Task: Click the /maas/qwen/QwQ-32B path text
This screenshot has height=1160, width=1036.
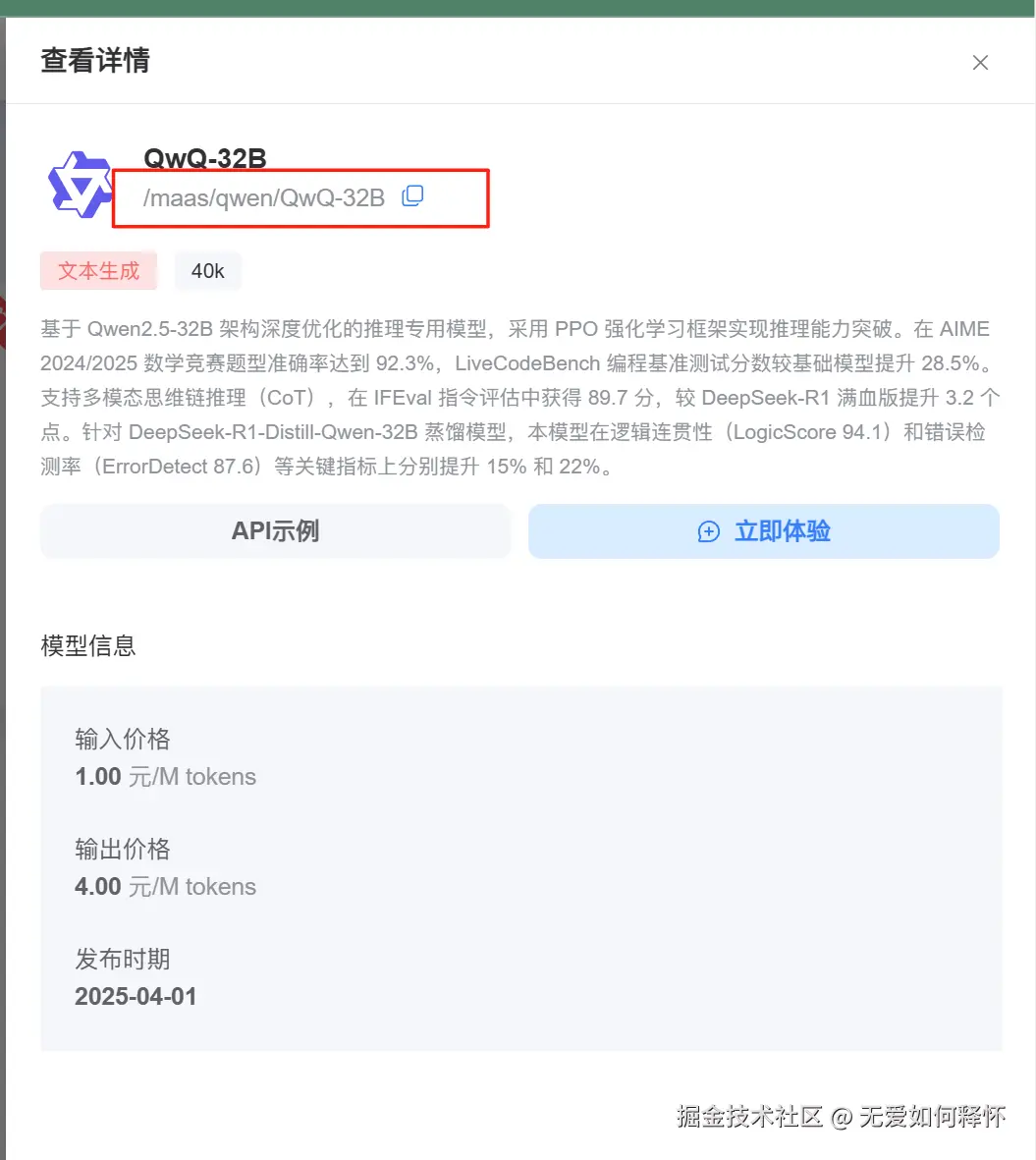Action: pyautogui.click(x=264, y=198)
